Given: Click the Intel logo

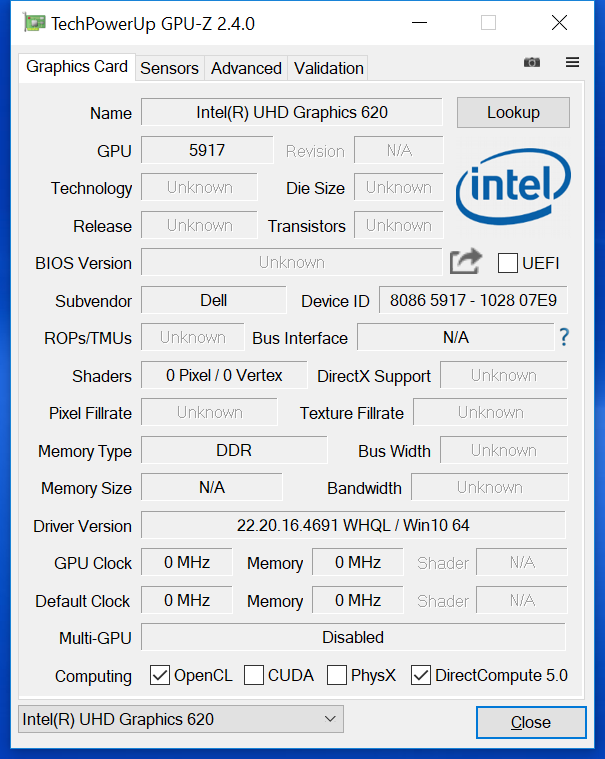Looking at the screenshot, I should point(513,186).
